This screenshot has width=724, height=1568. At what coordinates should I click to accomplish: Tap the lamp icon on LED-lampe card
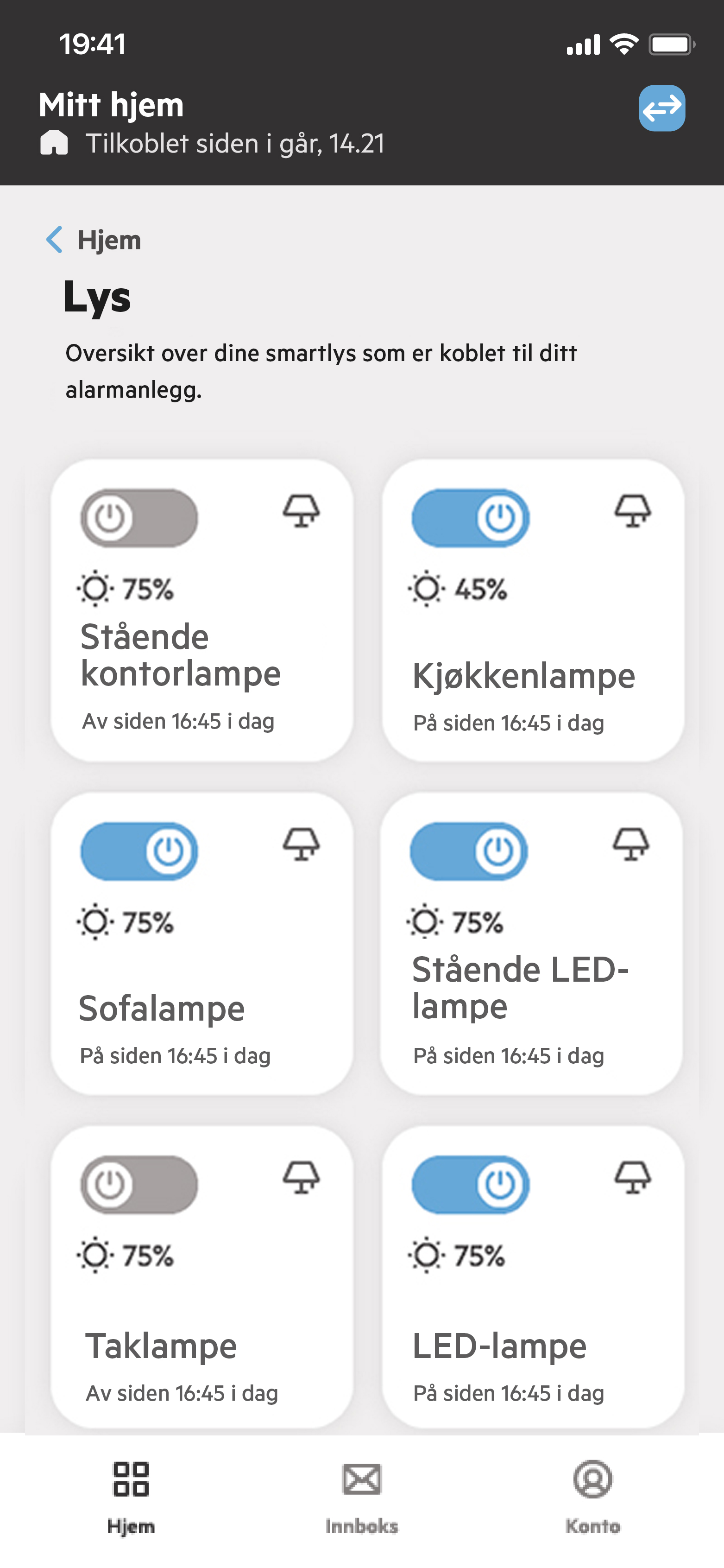click(632, 1177)
